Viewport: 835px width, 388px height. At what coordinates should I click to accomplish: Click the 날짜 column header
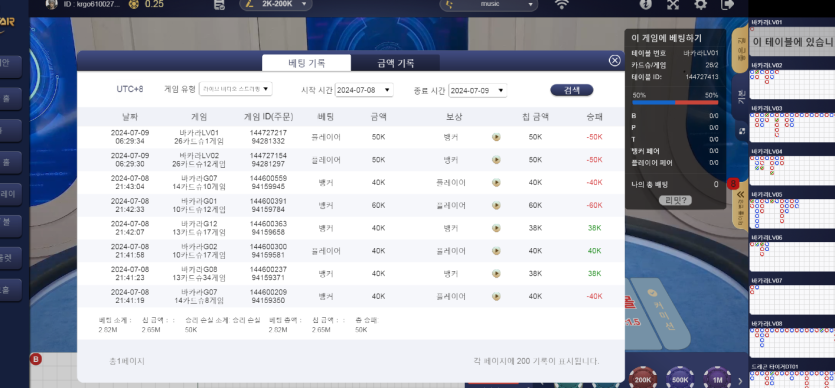tap(130, 117)
